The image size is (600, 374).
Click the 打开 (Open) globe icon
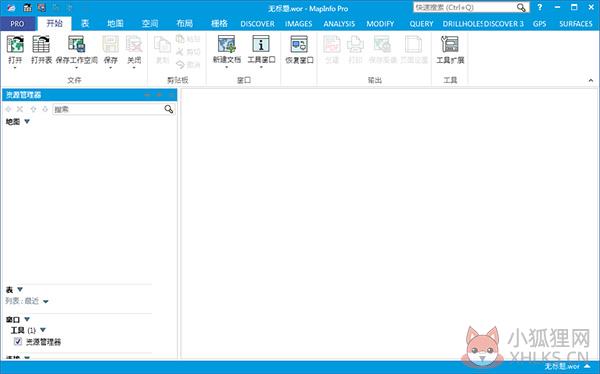pos(15,44)
